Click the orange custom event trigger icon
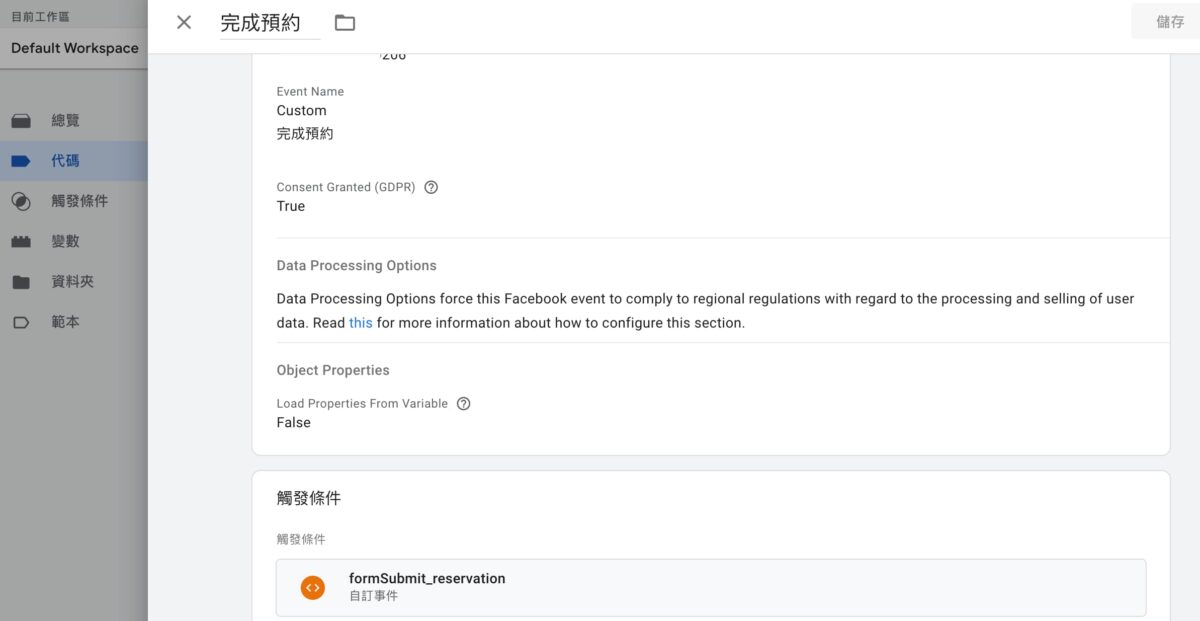Viewport: 1200px width, 621px height. 313,587
